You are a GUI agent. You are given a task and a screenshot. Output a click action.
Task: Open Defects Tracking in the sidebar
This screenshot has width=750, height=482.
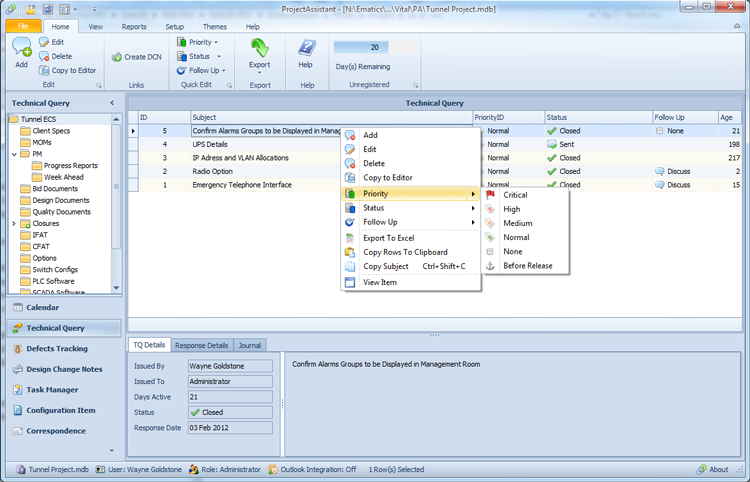point(64,349)
